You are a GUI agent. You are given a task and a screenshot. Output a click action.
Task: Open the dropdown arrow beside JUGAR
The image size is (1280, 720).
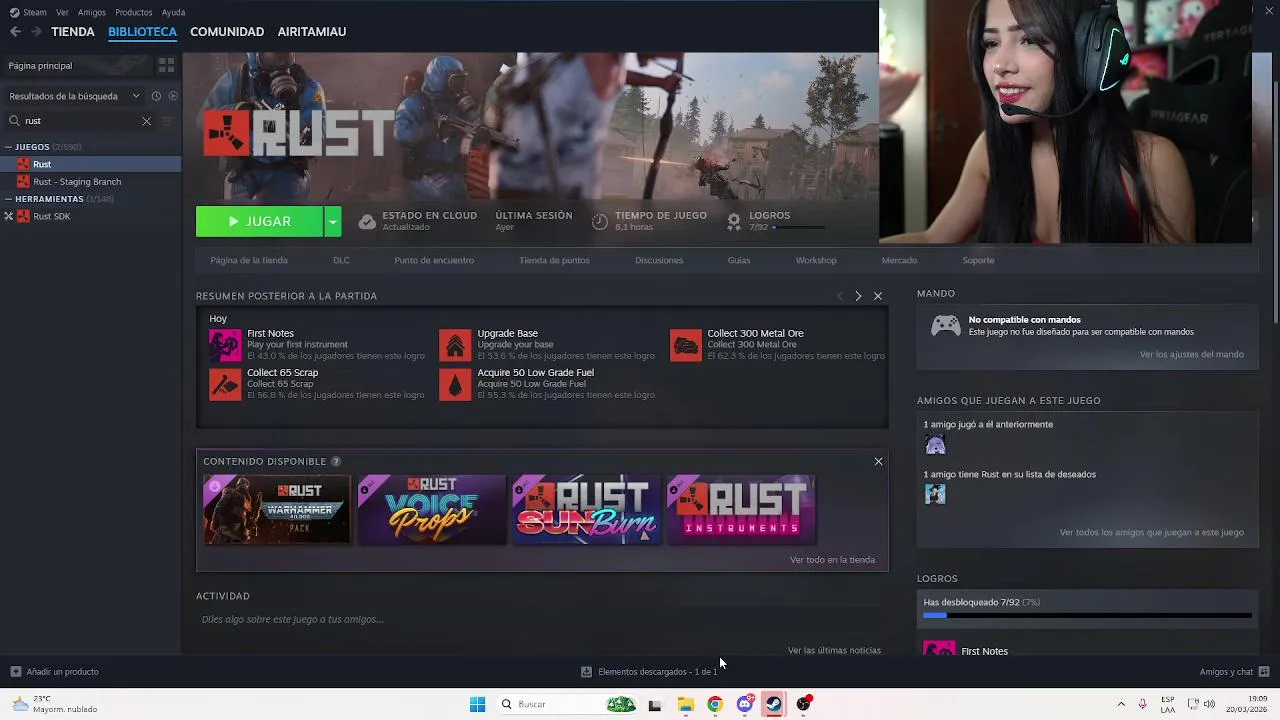tap(333, 222)
